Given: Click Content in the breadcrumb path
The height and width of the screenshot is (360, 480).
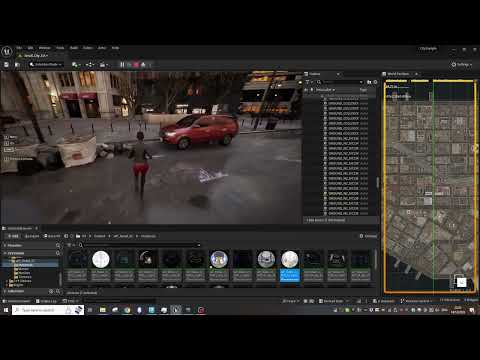Looking at the screenshot, I should point(99,236).
